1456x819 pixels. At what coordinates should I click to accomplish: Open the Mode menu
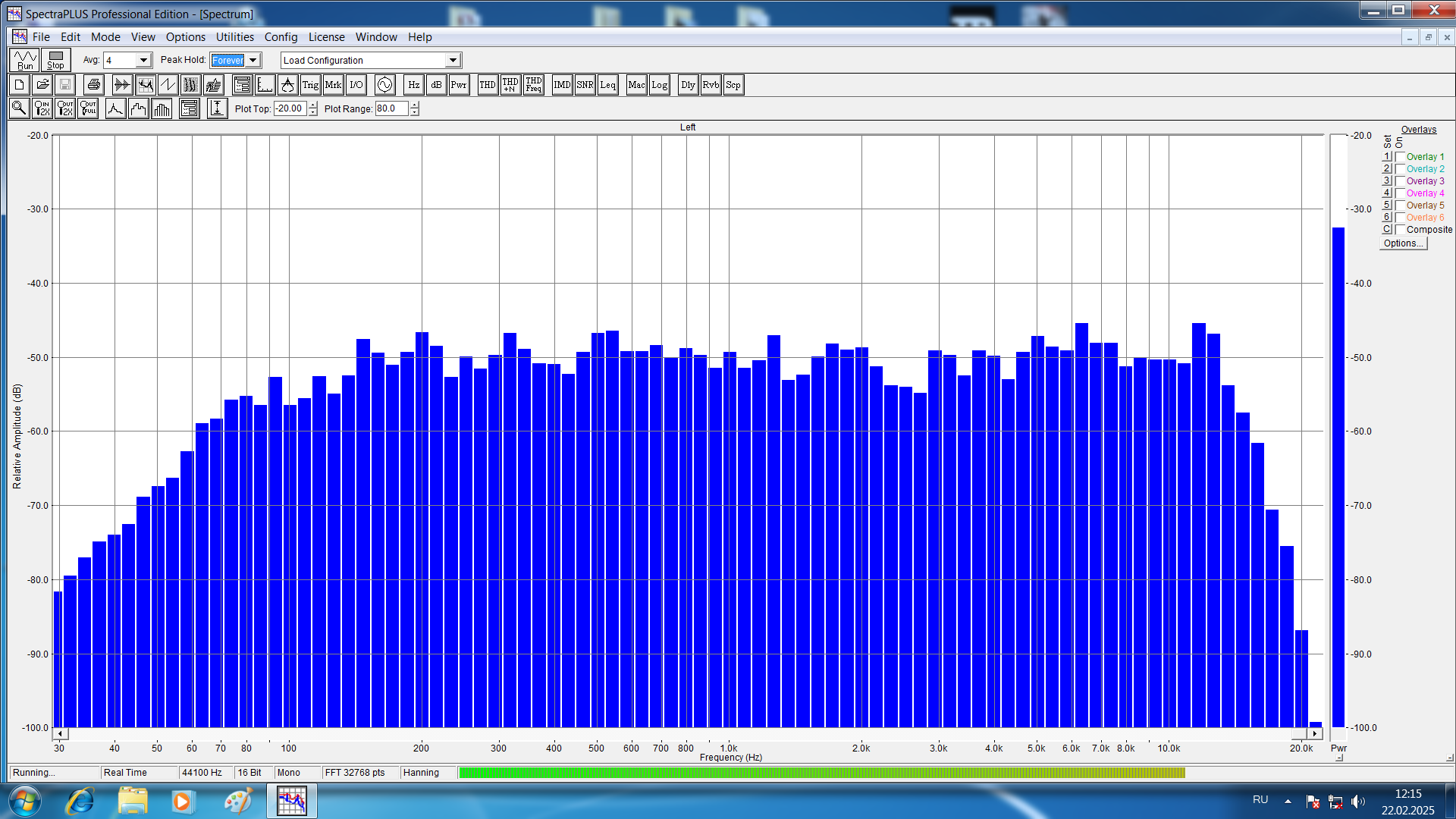(105, 37)
